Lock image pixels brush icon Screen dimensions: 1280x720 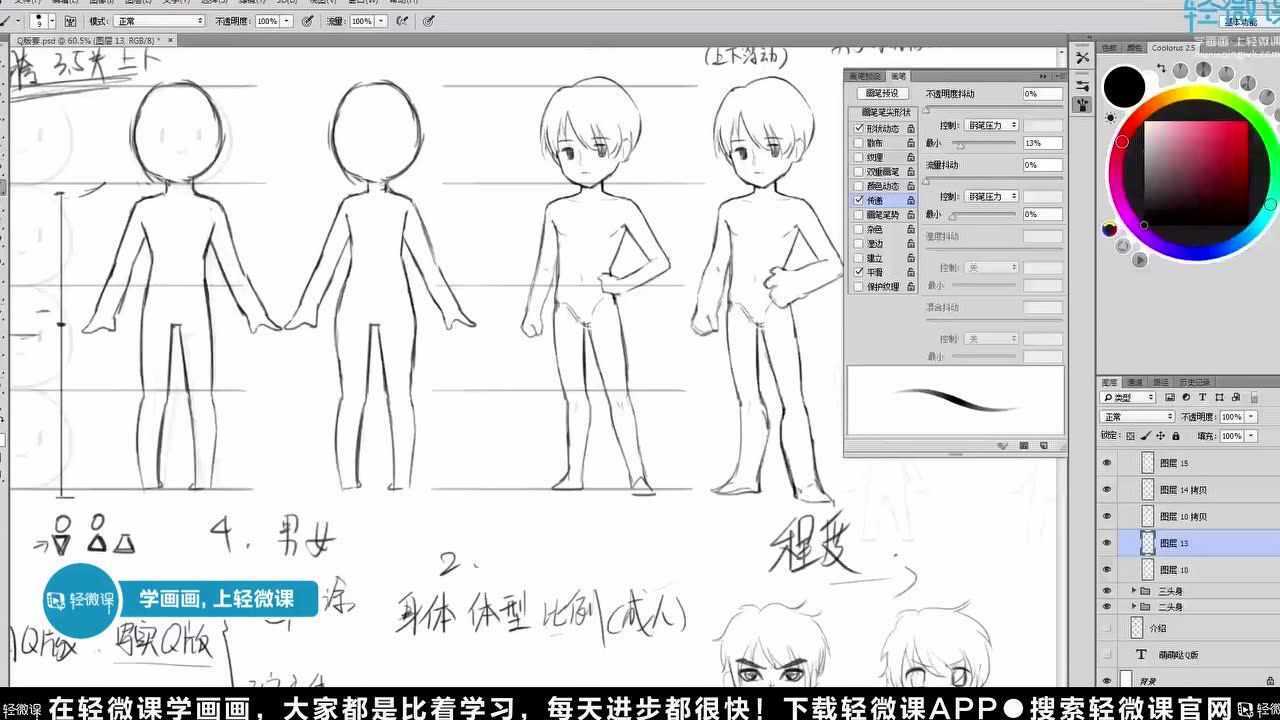coord(1146,436)
